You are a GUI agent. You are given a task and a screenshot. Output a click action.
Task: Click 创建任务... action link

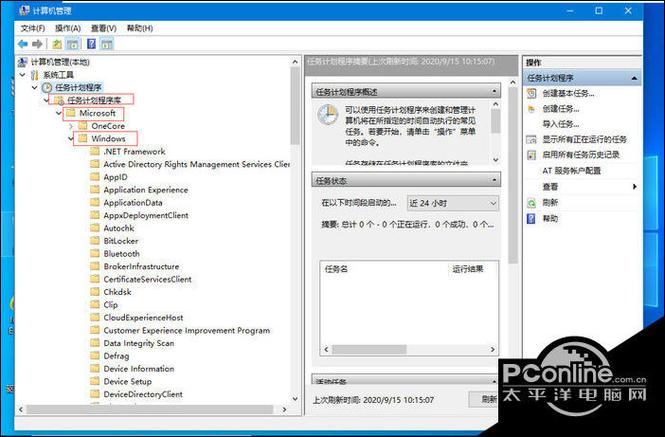(561, 109)
